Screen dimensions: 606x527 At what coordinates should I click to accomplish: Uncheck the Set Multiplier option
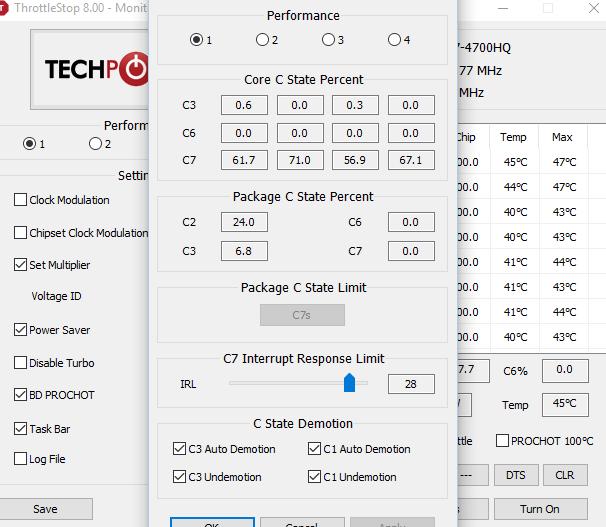(20, 265)
